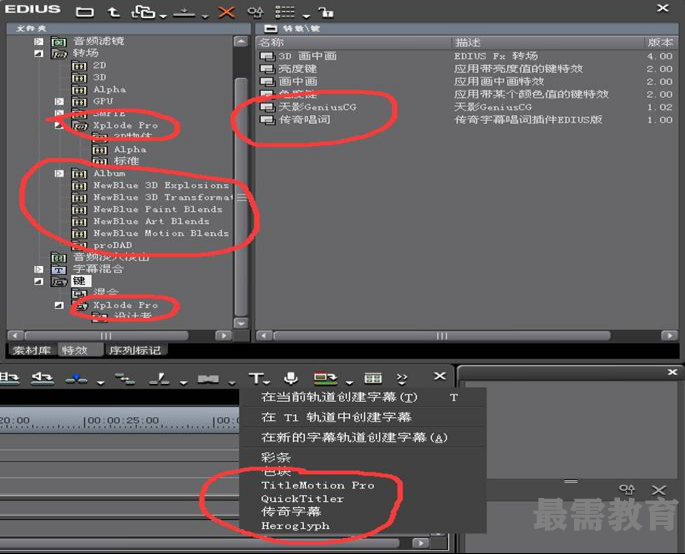Collapse the Xplode Pro folder under 键
Image resolution: width=685 pixels, height=554 pixels.
pos(59,305)
